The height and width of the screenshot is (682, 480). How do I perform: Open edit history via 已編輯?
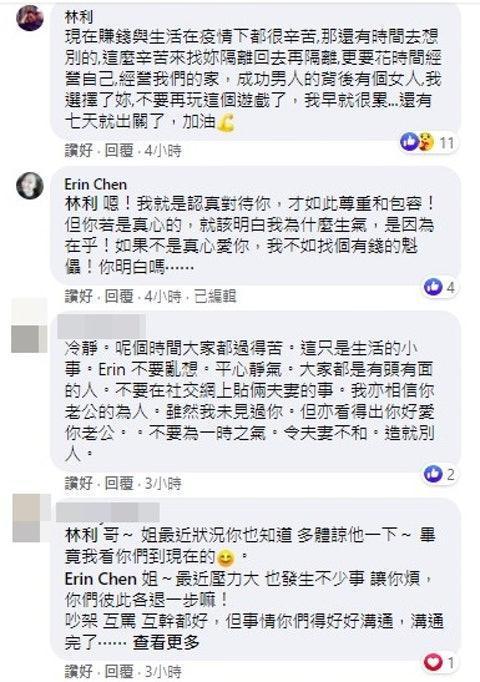[215, 297]
